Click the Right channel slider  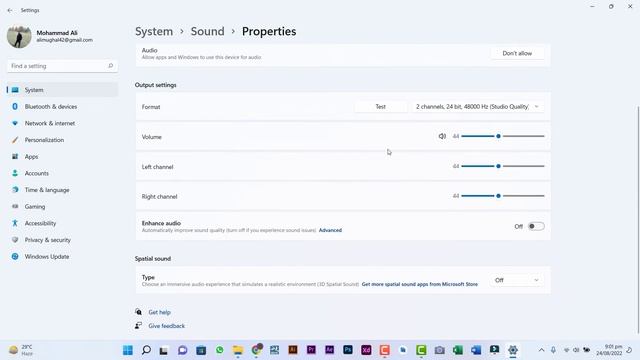[x=503, y=196]
